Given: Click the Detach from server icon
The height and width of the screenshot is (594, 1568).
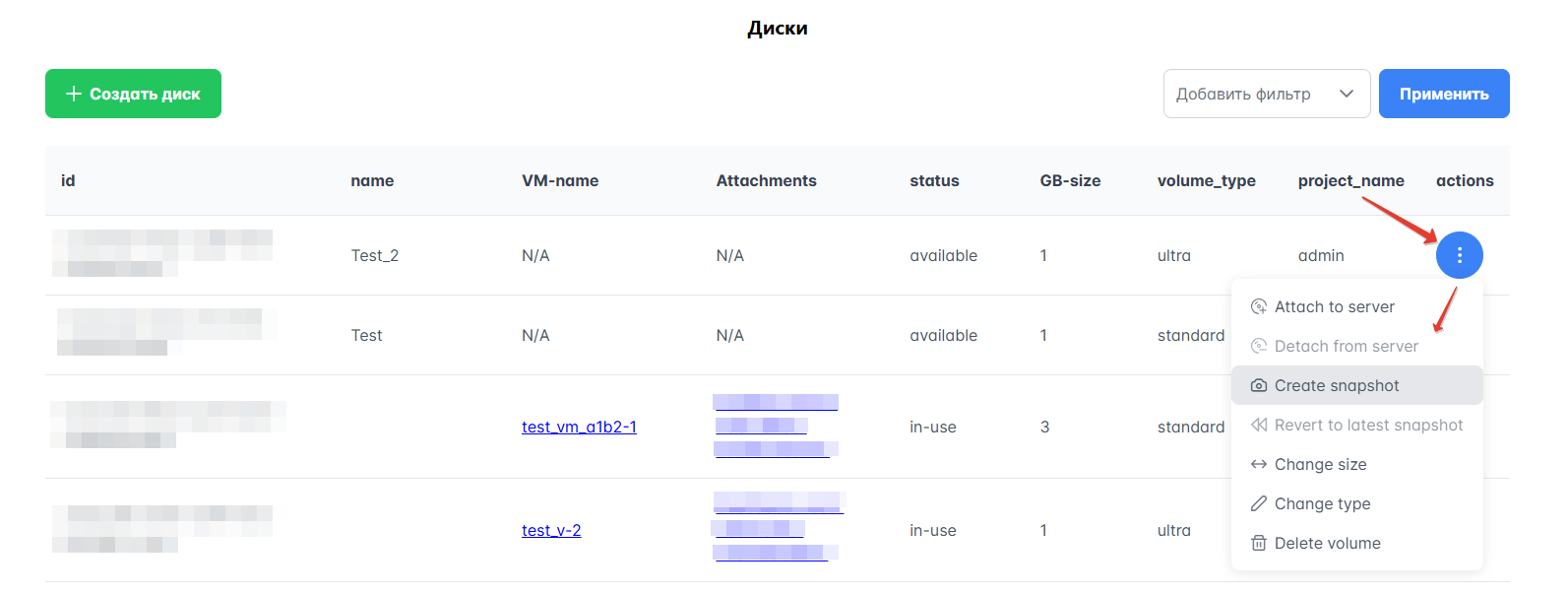Looking at the screenshot, I should coord(1258,347).
